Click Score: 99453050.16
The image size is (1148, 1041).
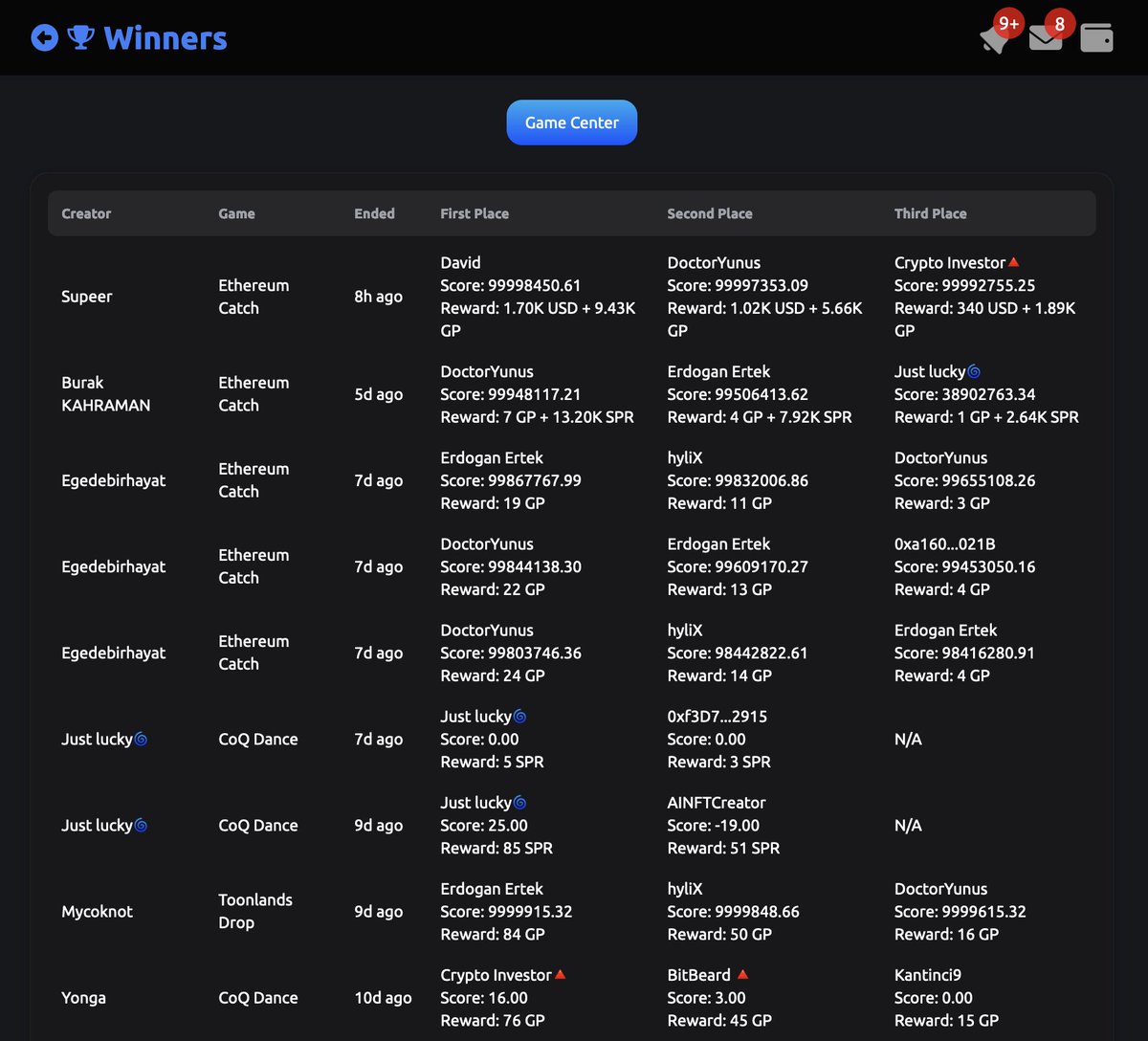965,566
